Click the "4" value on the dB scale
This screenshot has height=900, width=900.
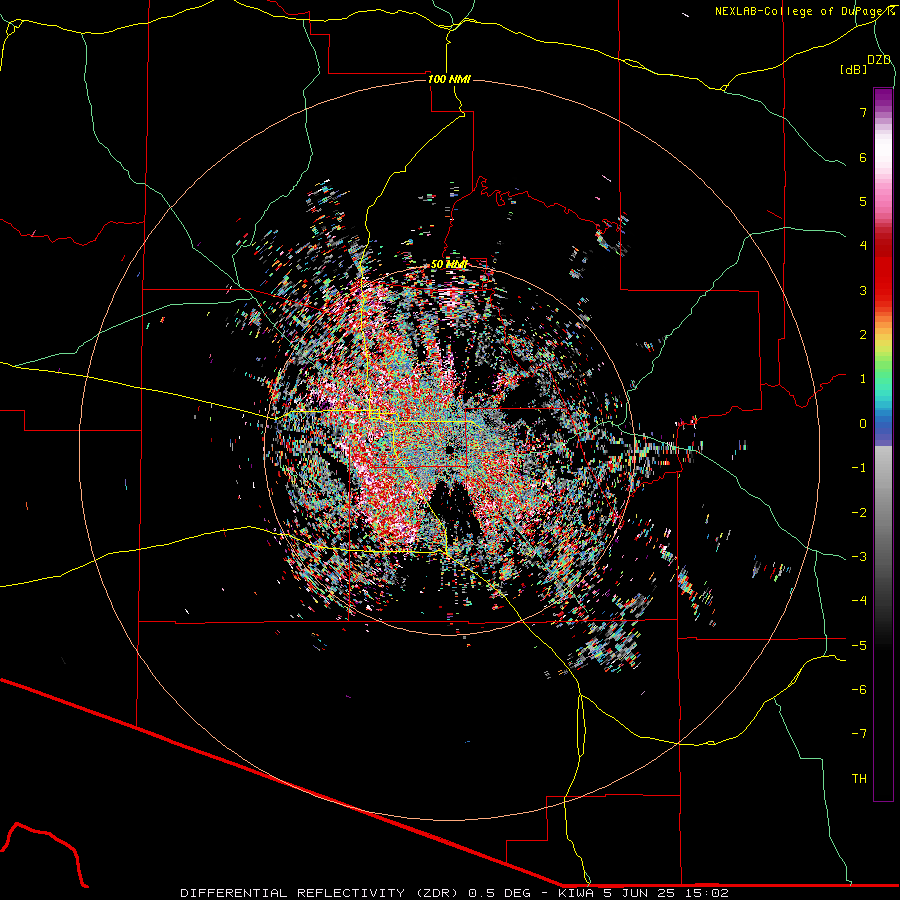pos(863,246)
